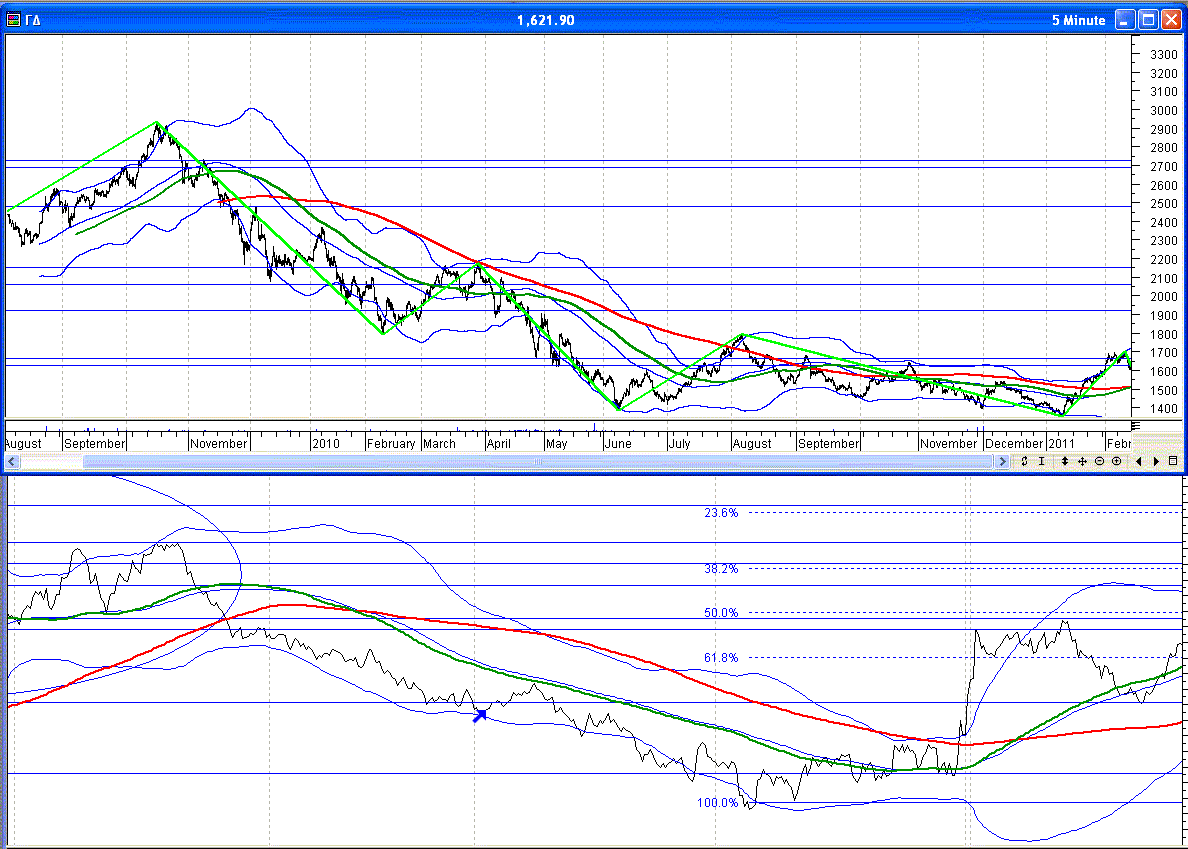The width and height of the screenshot is (1188, 849).
Task: Maximize the chart window
Action: (1148, 20)
